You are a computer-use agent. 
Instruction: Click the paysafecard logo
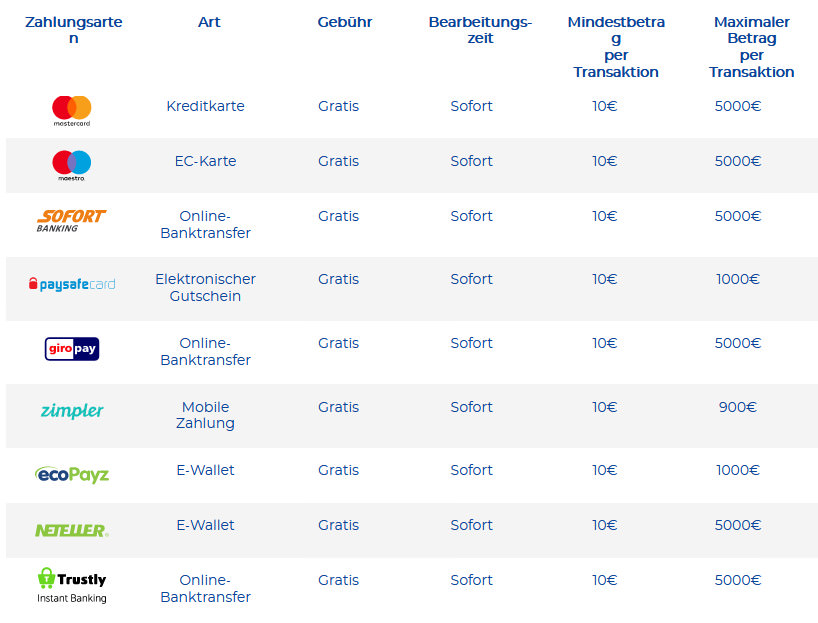point(72,284)
